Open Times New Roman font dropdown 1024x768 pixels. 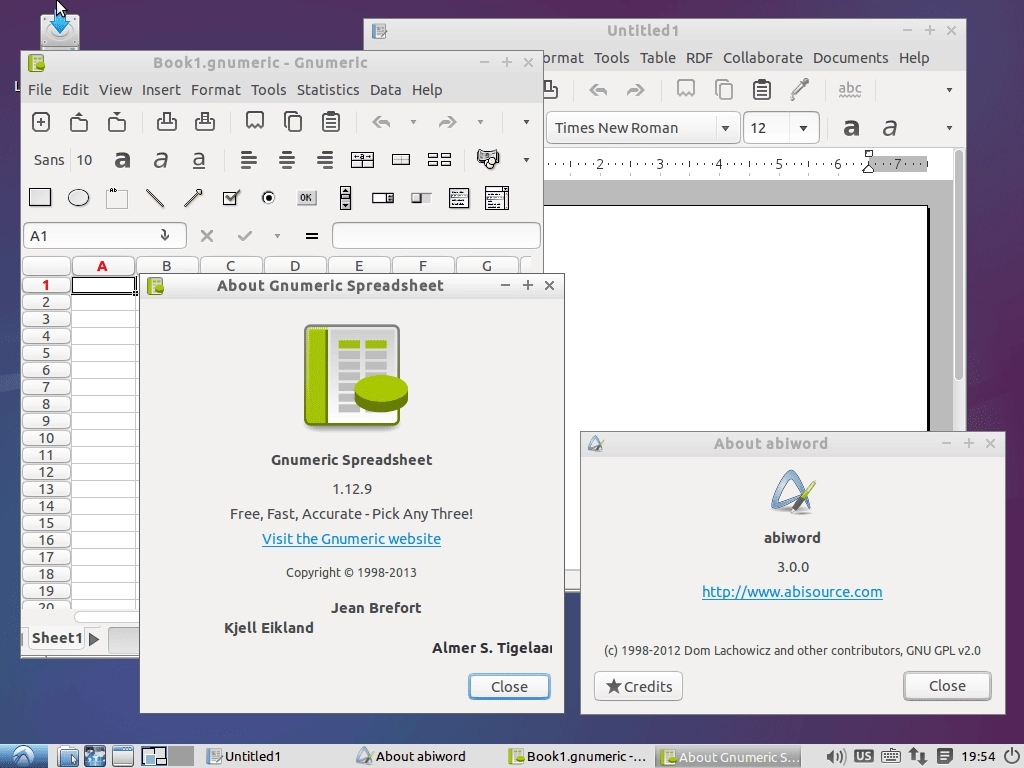click(725, 128)
